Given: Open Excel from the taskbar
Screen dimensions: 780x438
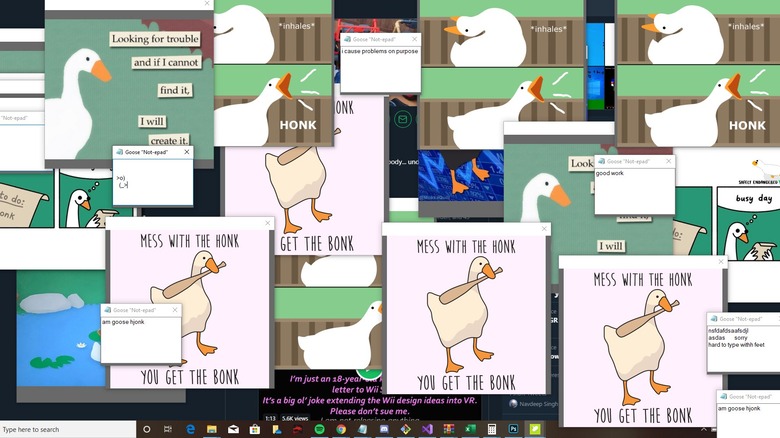Looking at the screenshot, I should pyautogui.click(x=470, y=429).
